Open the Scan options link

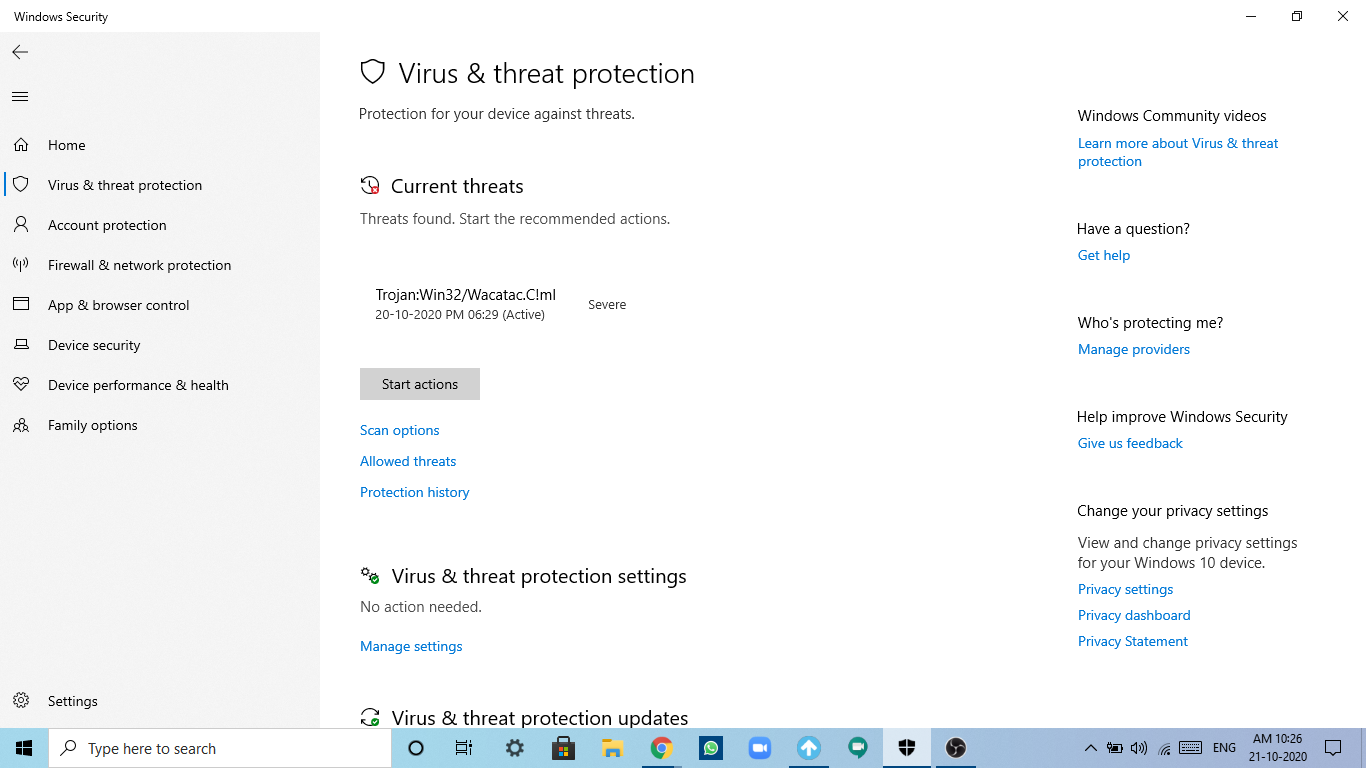click(400, 430)
